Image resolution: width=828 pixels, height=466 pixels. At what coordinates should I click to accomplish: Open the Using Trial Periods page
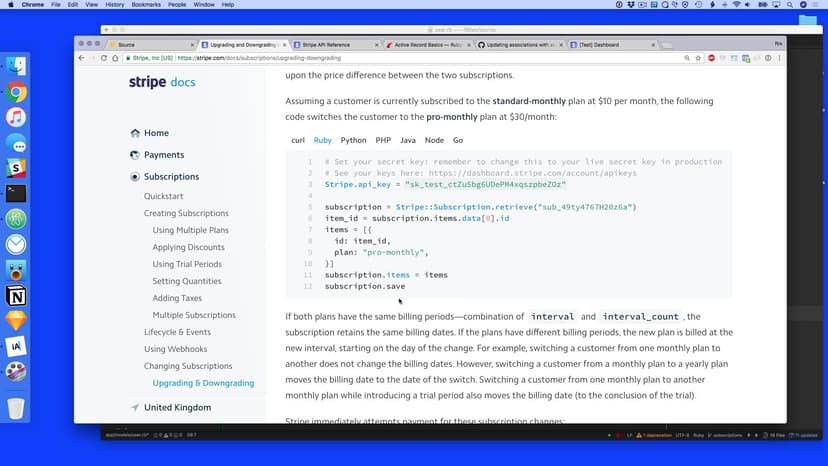pyautogui.click(x=187, y=264)
